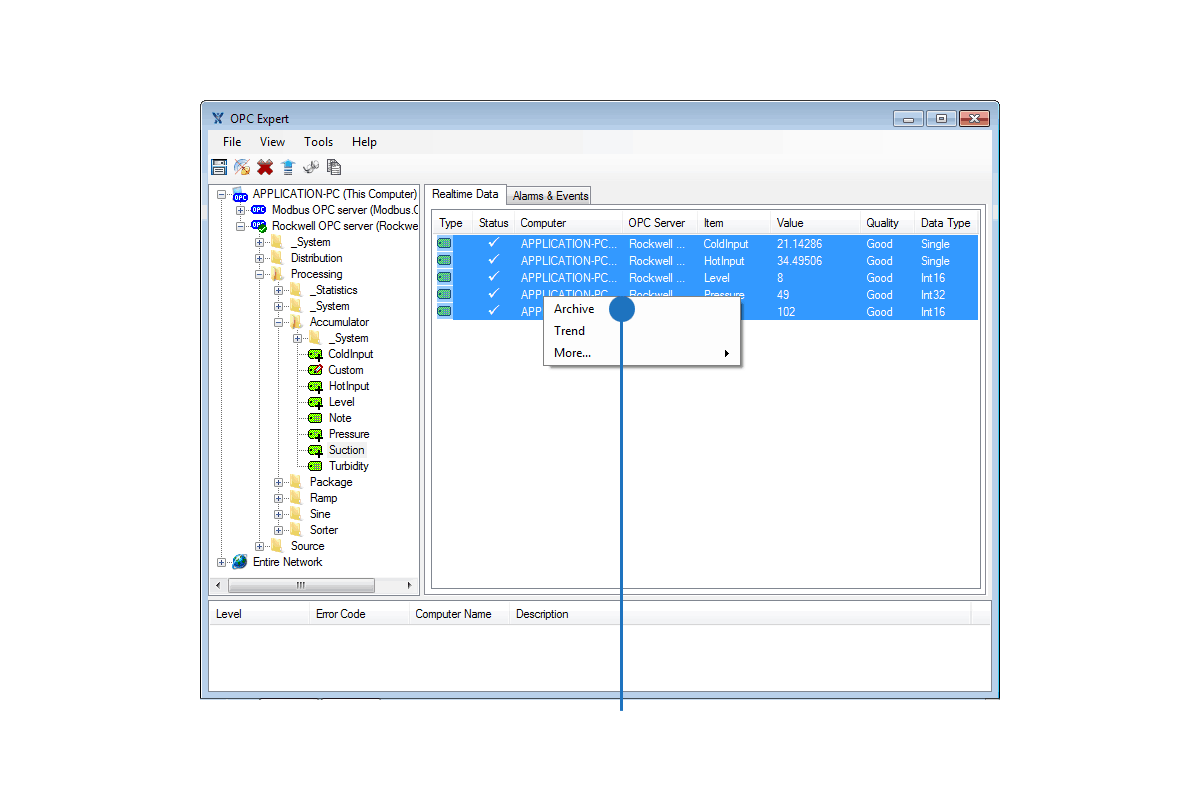Expand the _Statistics folder

pyautogui.click(x=279, y=290)
